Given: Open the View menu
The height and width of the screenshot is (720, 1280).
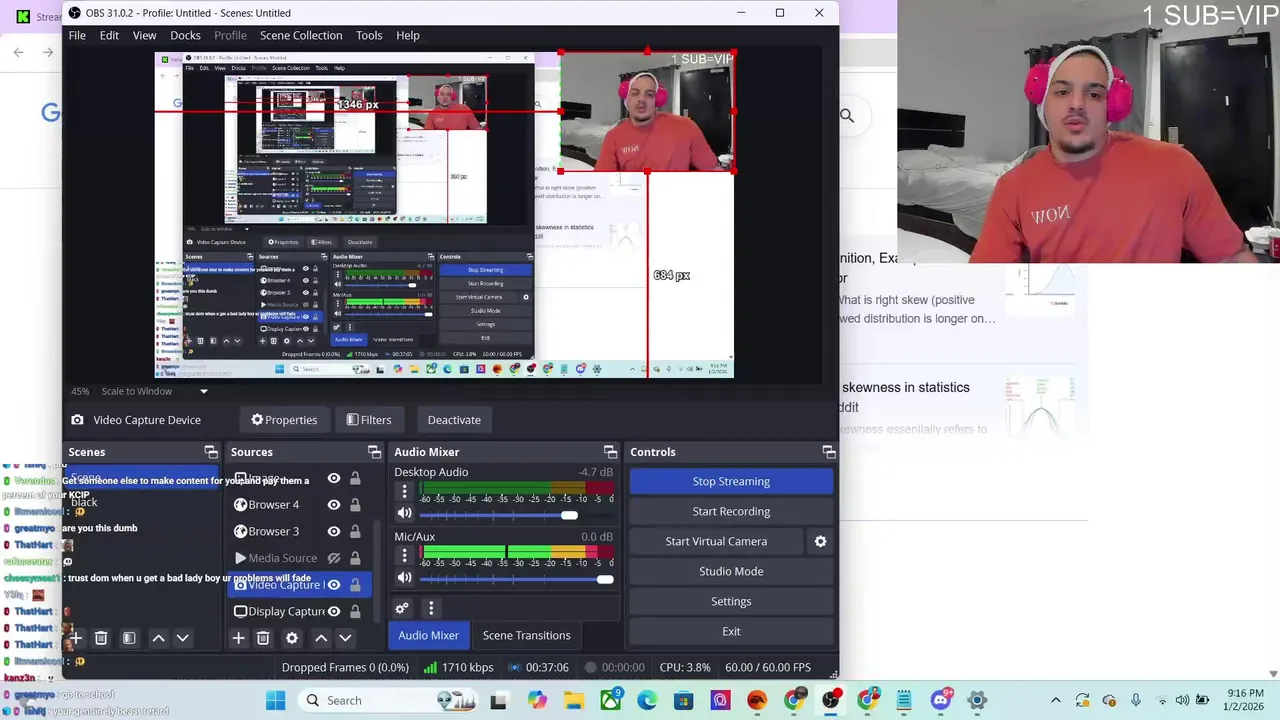Looking at the screenshot, I should pos(144,35).
